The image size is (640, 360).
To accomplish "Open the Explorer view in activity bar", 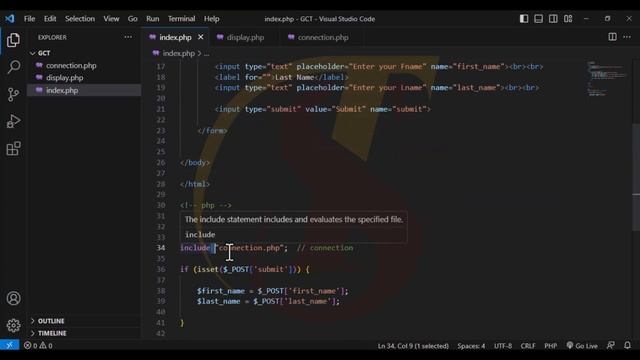I will click(13, 40).
